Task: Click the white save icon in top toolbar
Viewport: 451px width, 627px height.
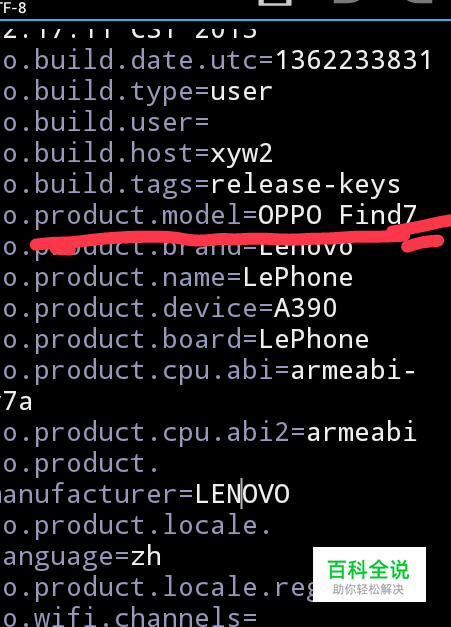Action: 275,3
